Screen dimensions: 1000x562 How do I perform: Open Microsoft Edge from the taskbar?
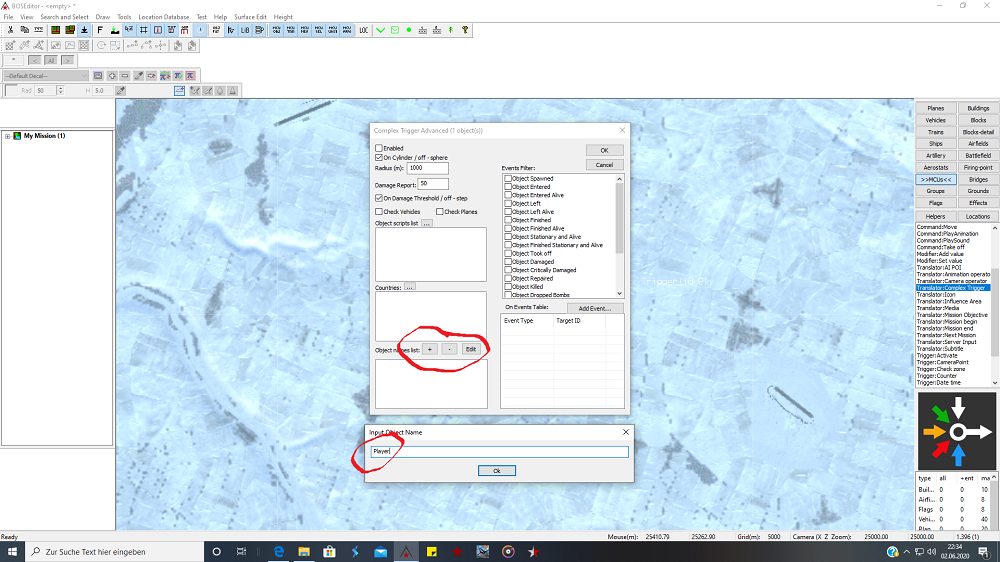(279, 552)
